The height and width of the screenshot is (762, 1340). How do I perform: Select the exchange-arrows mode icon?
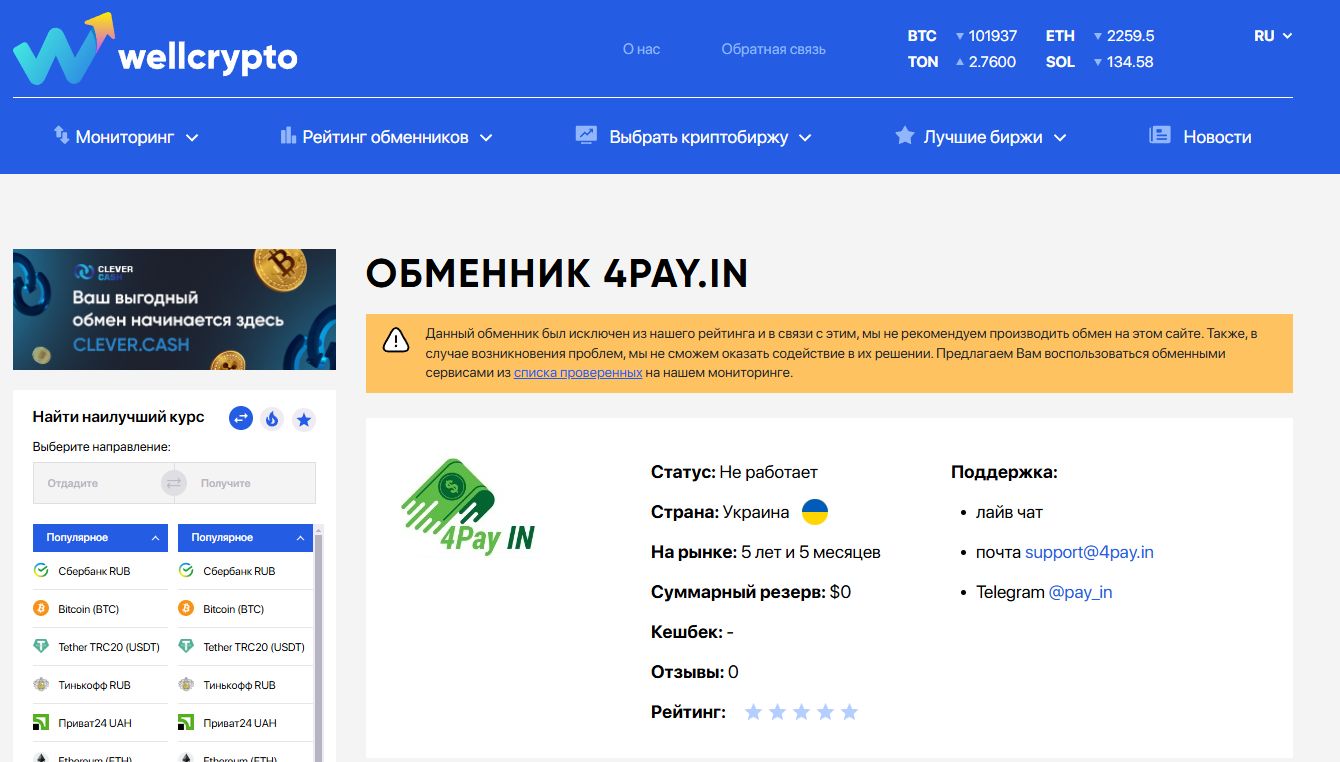click(x=240, y=419)
